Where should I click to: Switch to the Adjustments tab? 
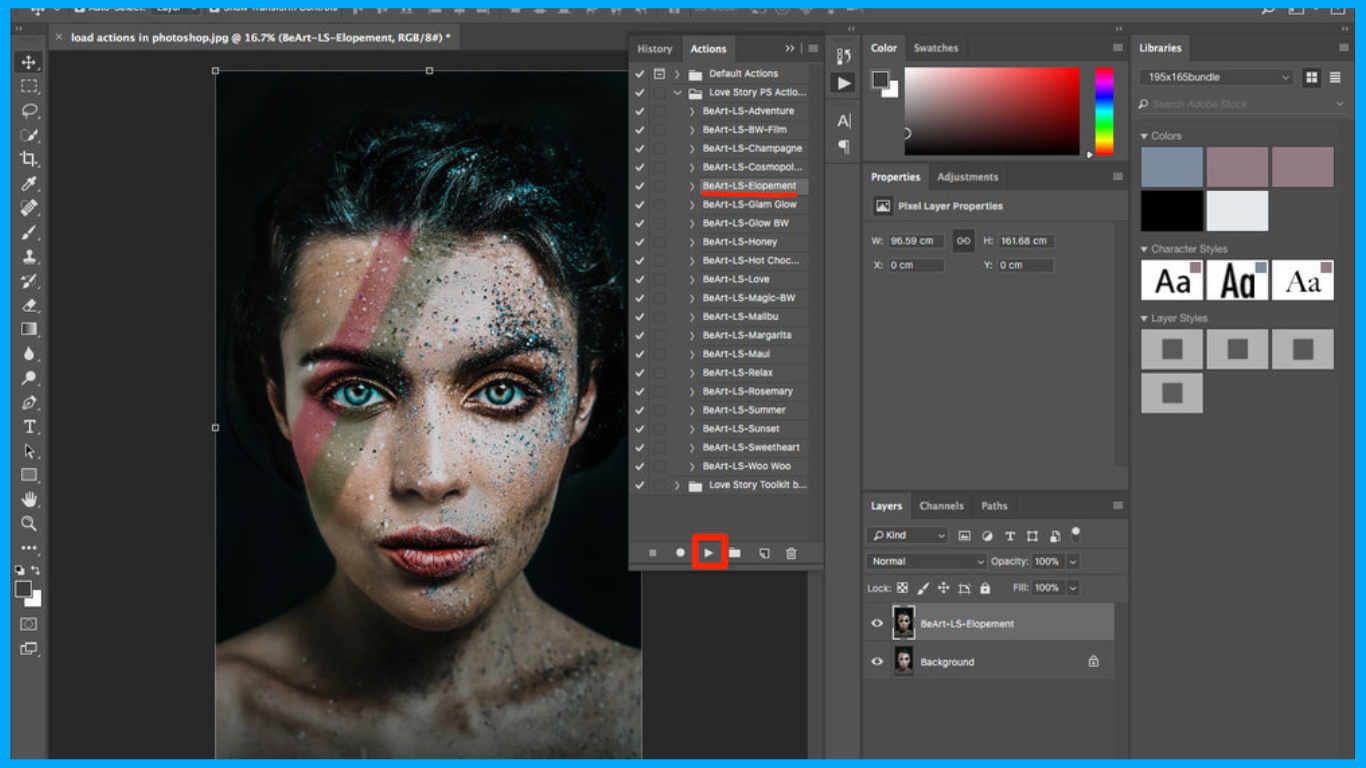click(967, 177)
